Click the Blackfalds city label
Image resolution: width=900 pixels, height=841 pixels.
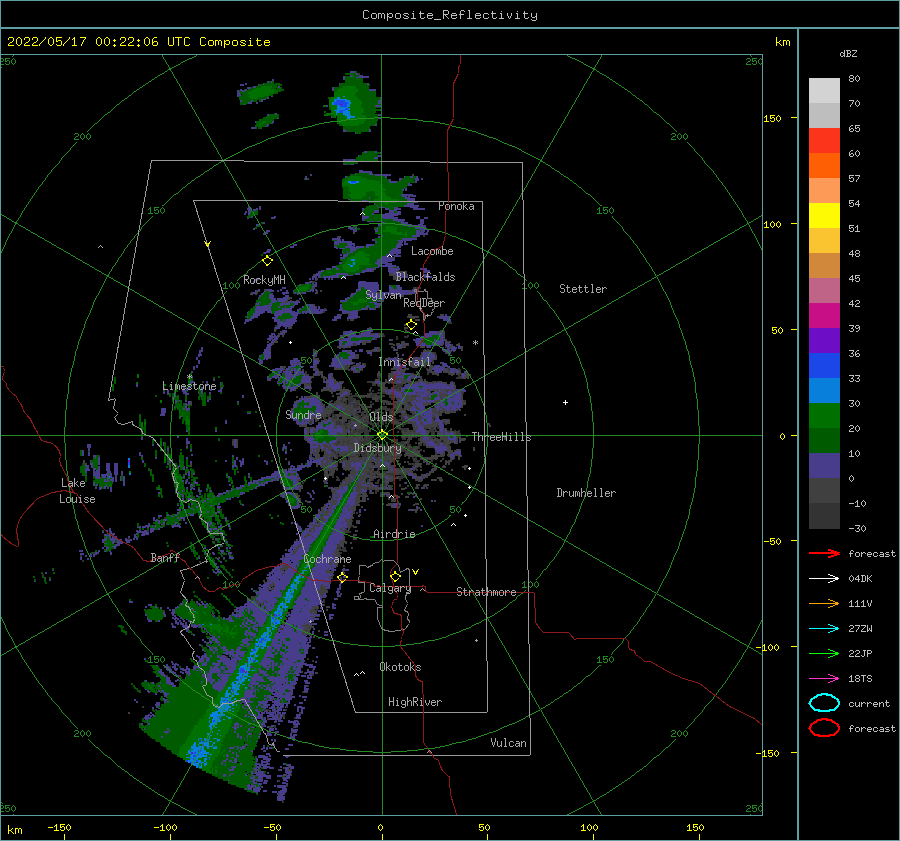point(425,277)
